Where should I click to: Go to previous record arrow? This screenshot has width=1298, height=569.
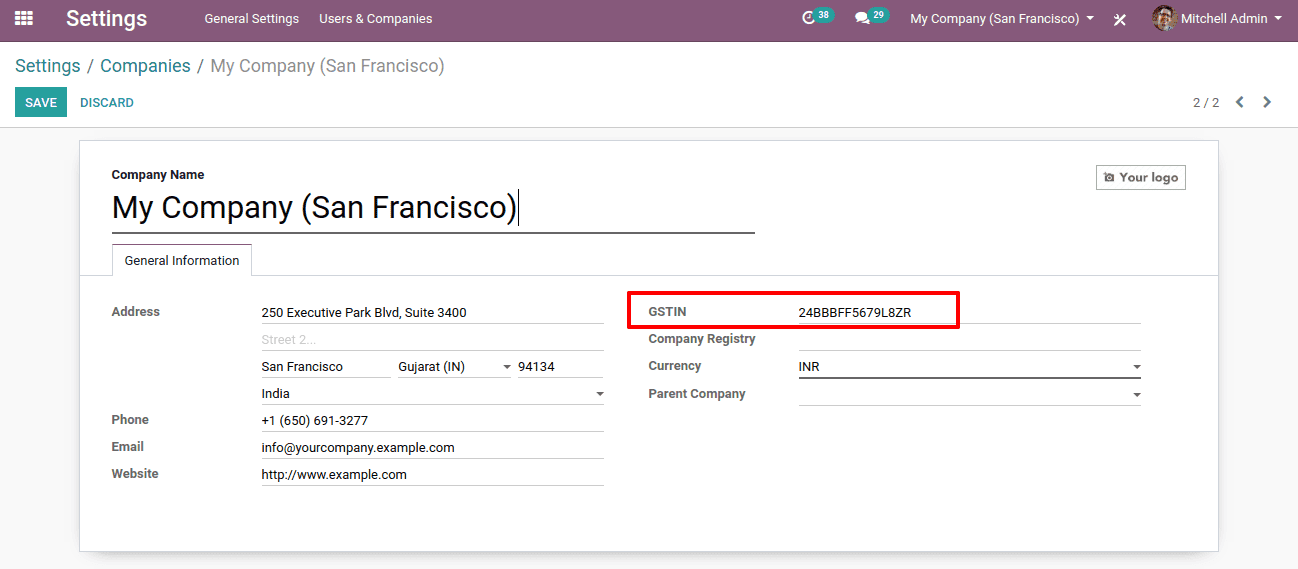1240,102
